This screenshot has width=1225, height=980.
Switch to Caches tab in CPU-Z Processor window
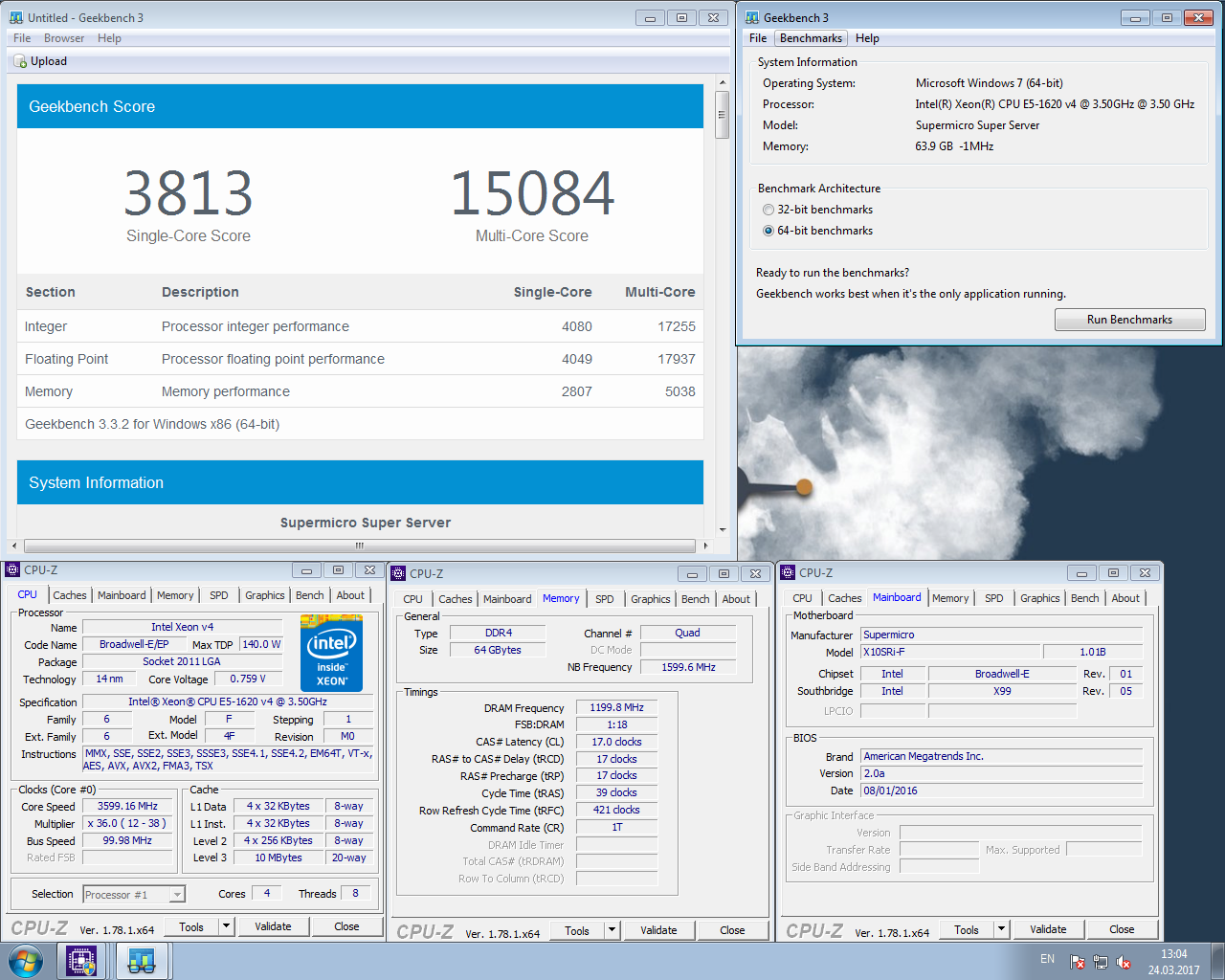[x=69, y=595]
